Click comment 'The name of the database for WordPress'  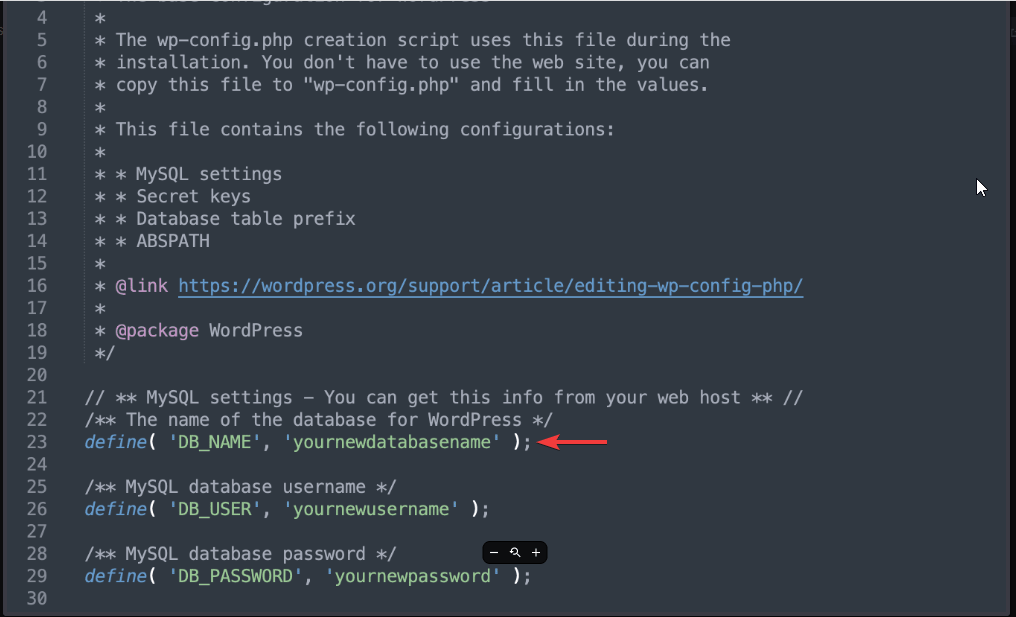319,420
